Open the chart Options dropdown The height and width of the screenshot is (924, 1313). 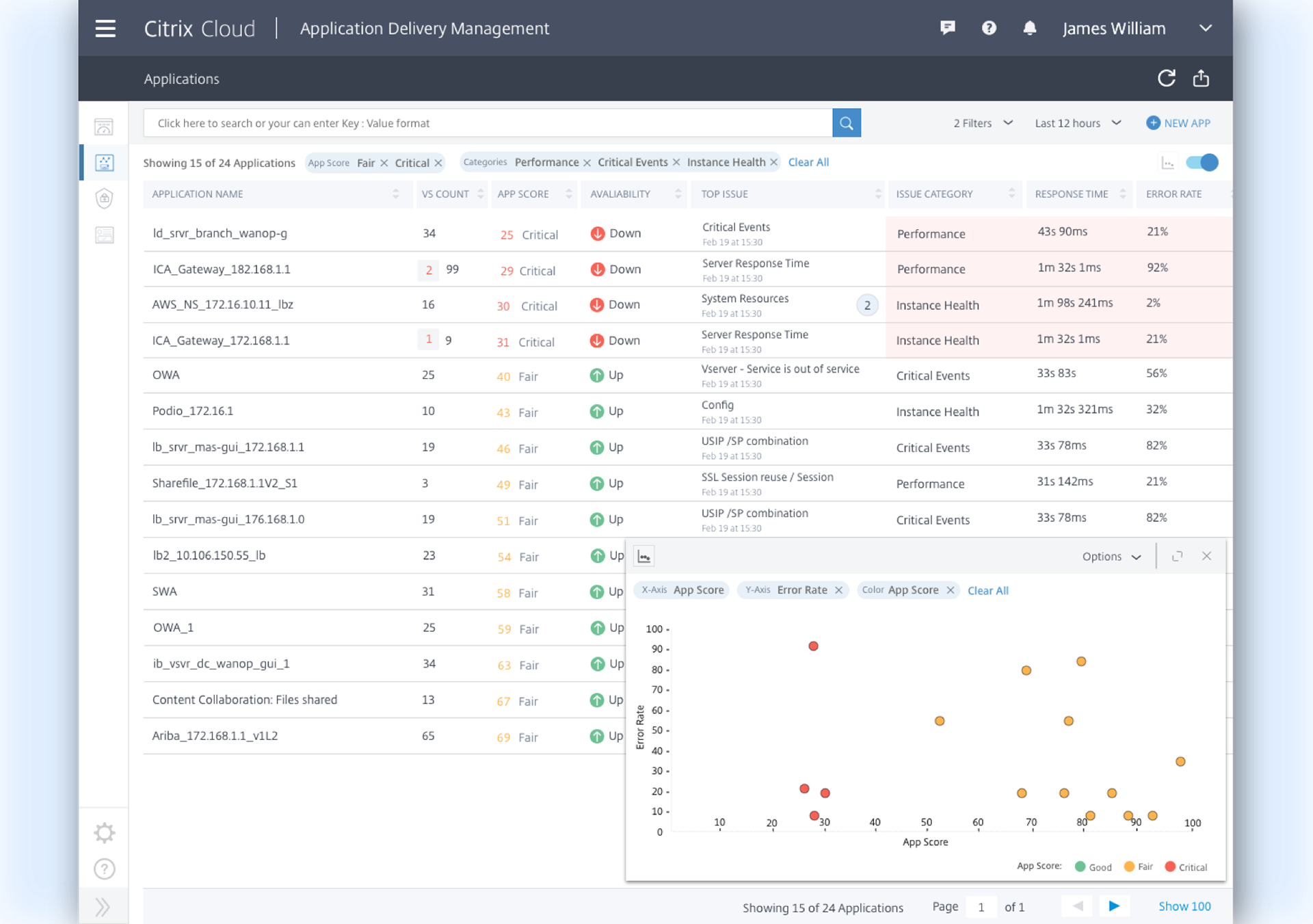1111,557
